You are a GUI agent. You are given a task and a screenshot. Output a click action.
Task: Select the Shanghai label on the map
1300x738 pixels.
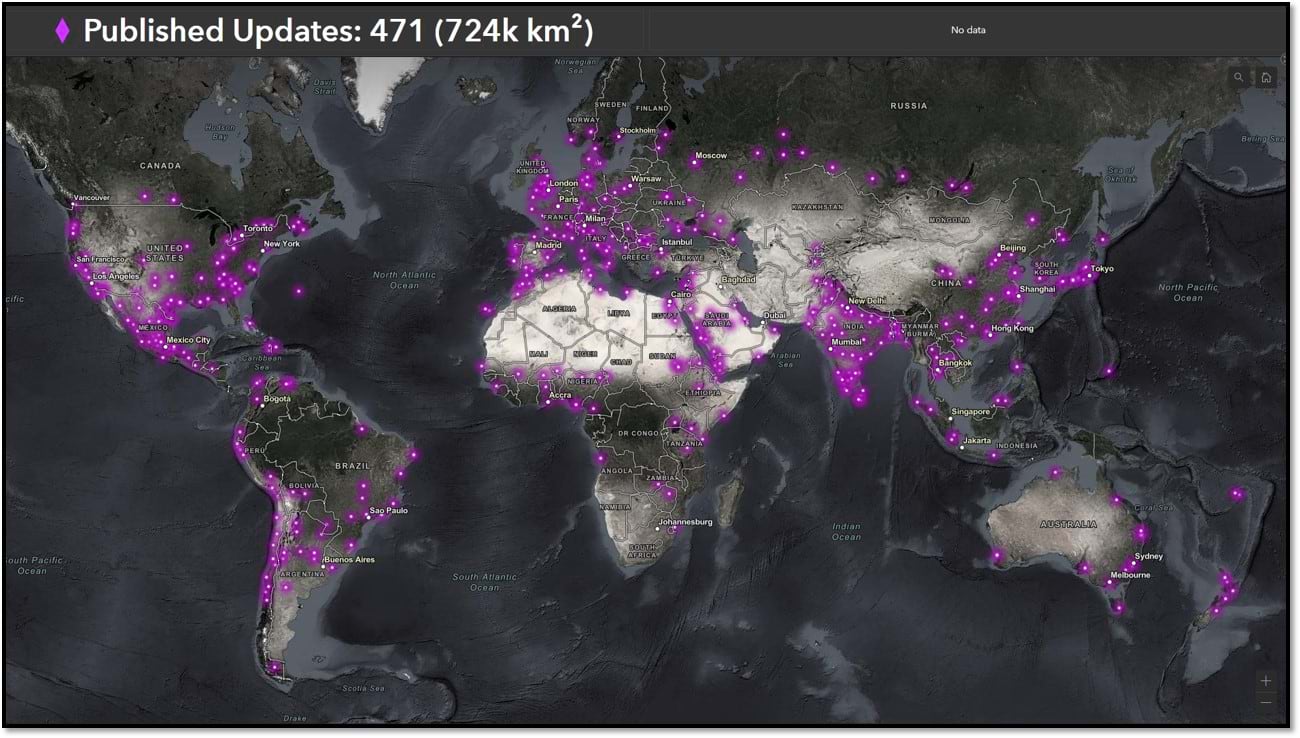[1037, 289]
